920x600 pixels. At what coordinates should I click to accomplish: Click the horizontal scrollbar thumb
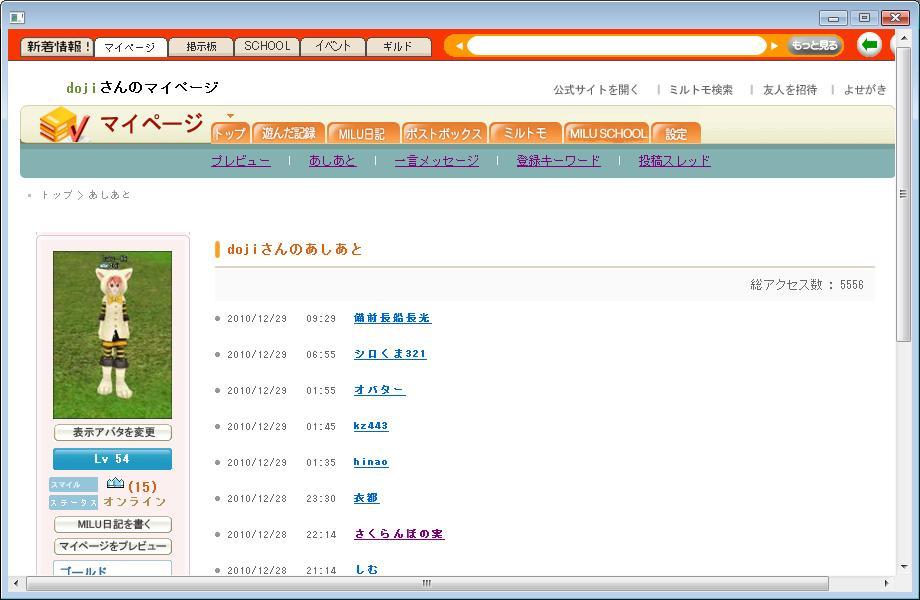(426, 583)
